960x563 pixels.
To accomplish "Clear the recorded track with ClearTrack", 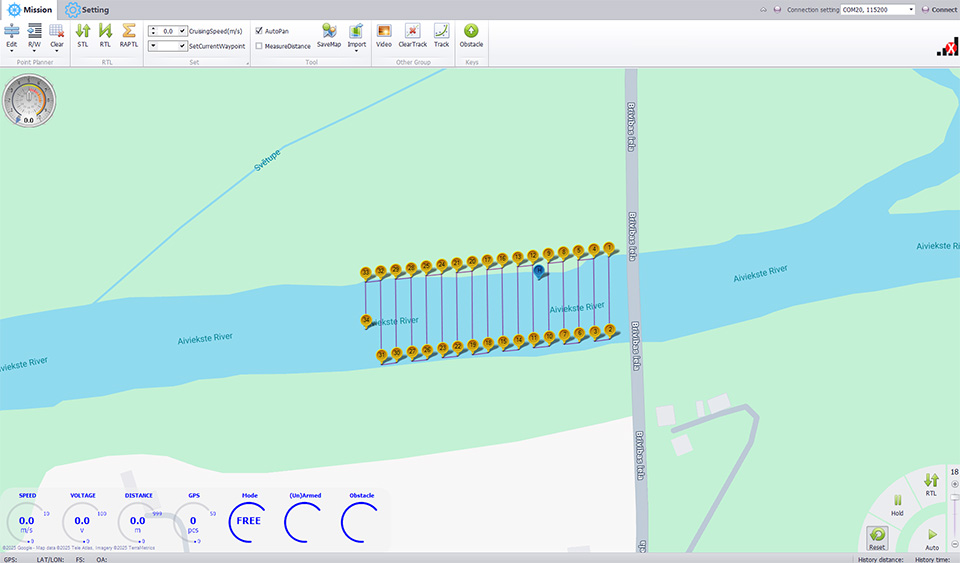I will 413,34.
